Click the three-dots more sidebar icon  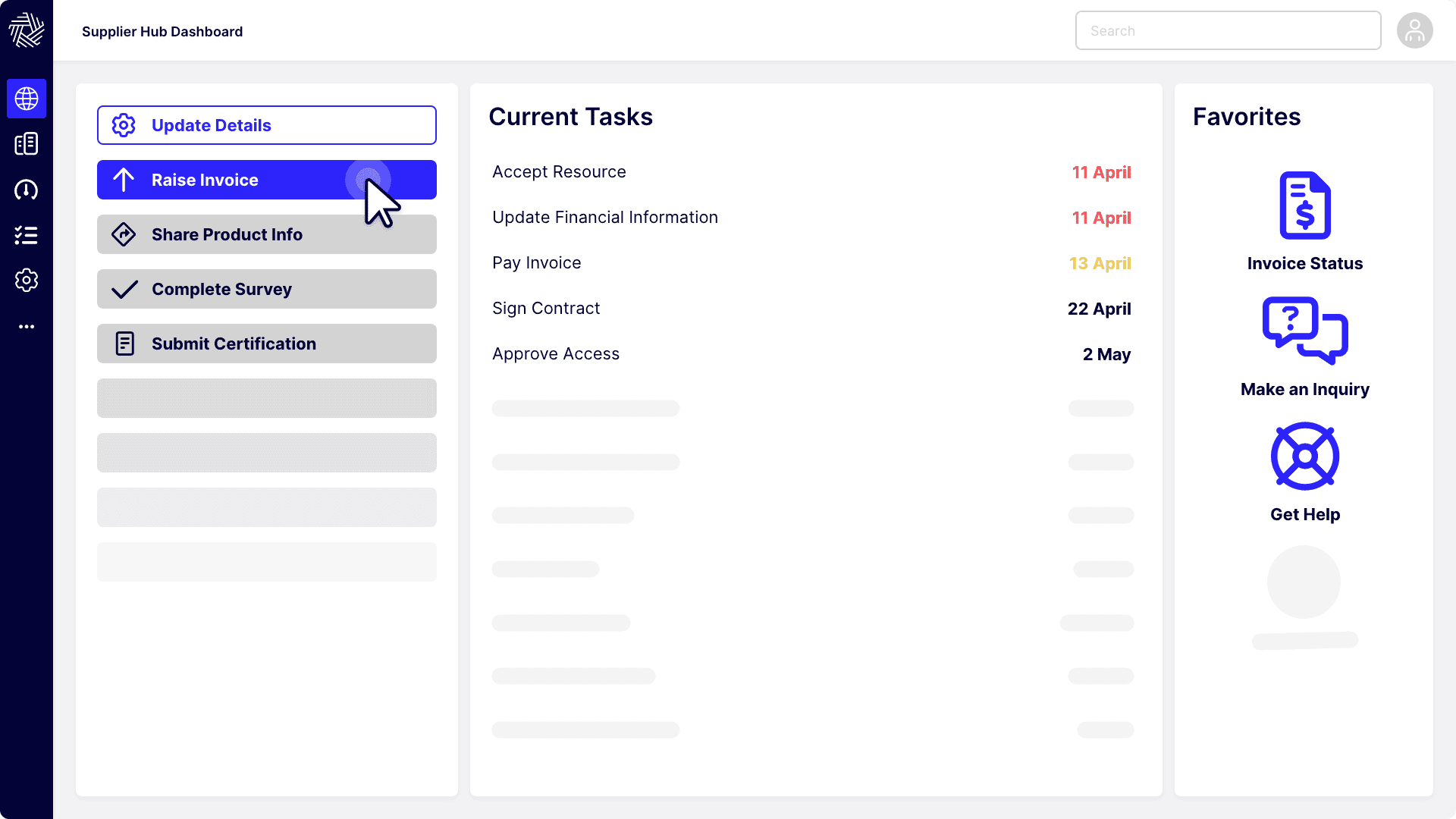coord(27,327)
